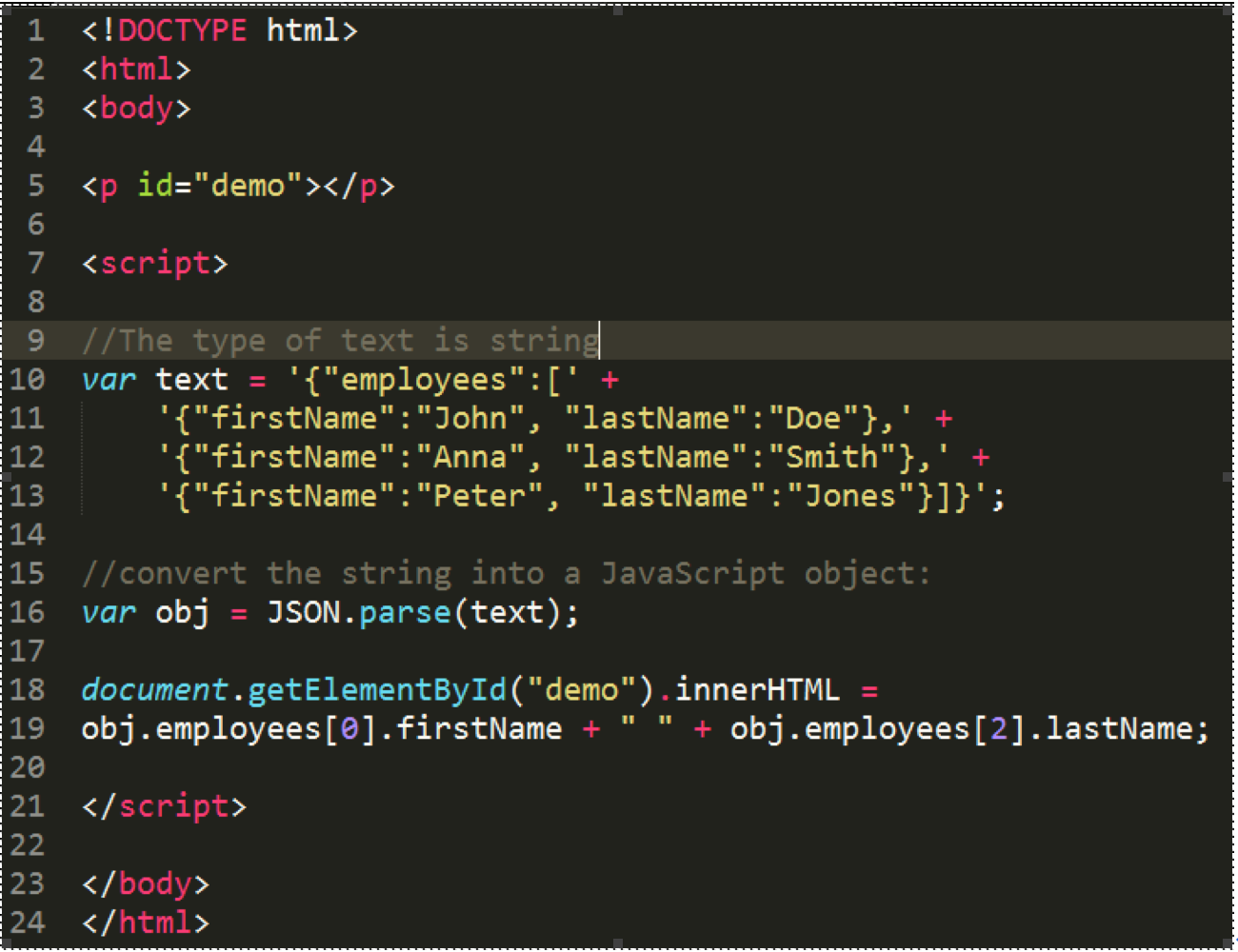
Task: Click the comment "The type of text is string"
Action: pos(340,341)
